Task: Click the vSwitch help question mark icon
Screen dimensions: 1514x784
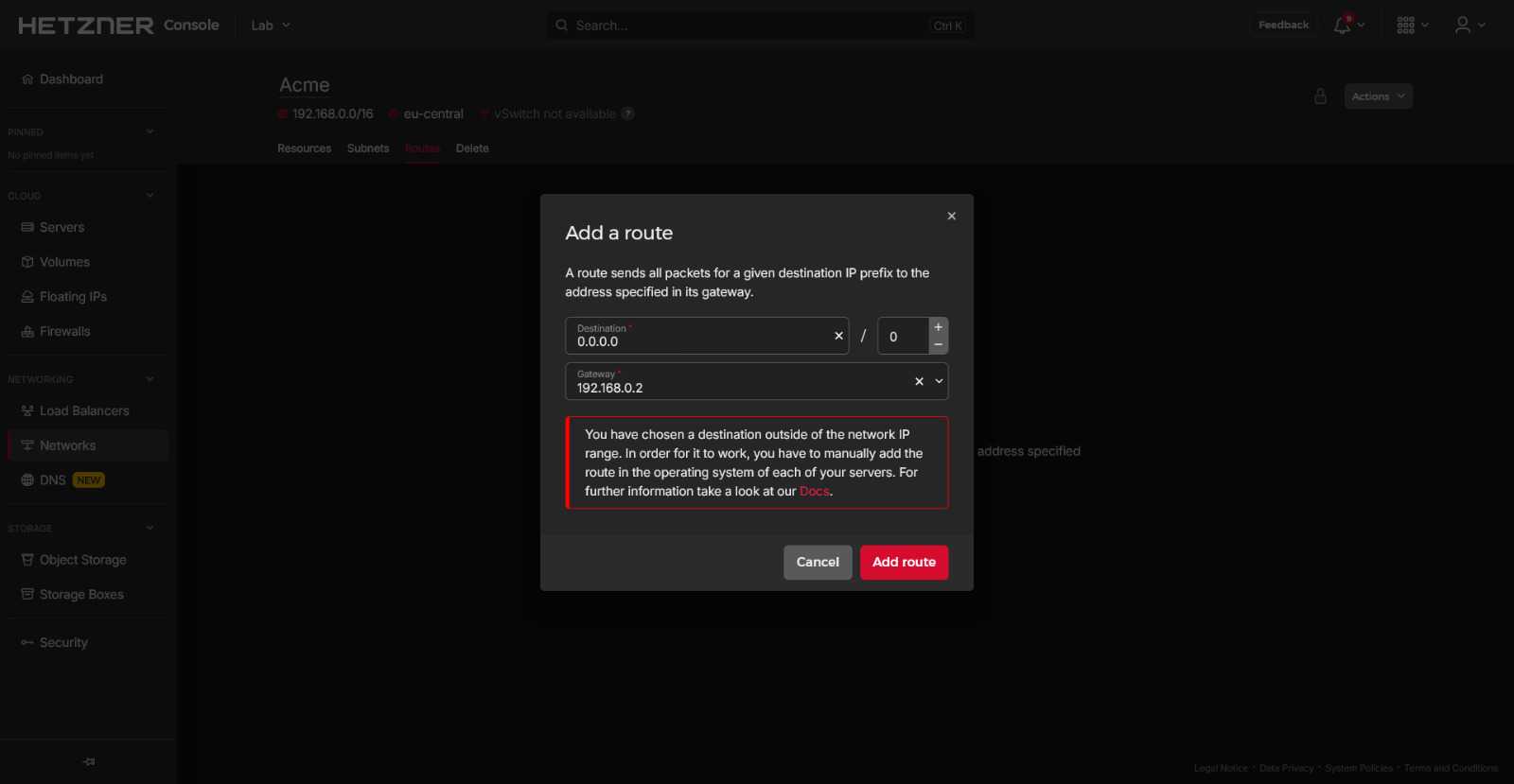Action: (627, 113)
